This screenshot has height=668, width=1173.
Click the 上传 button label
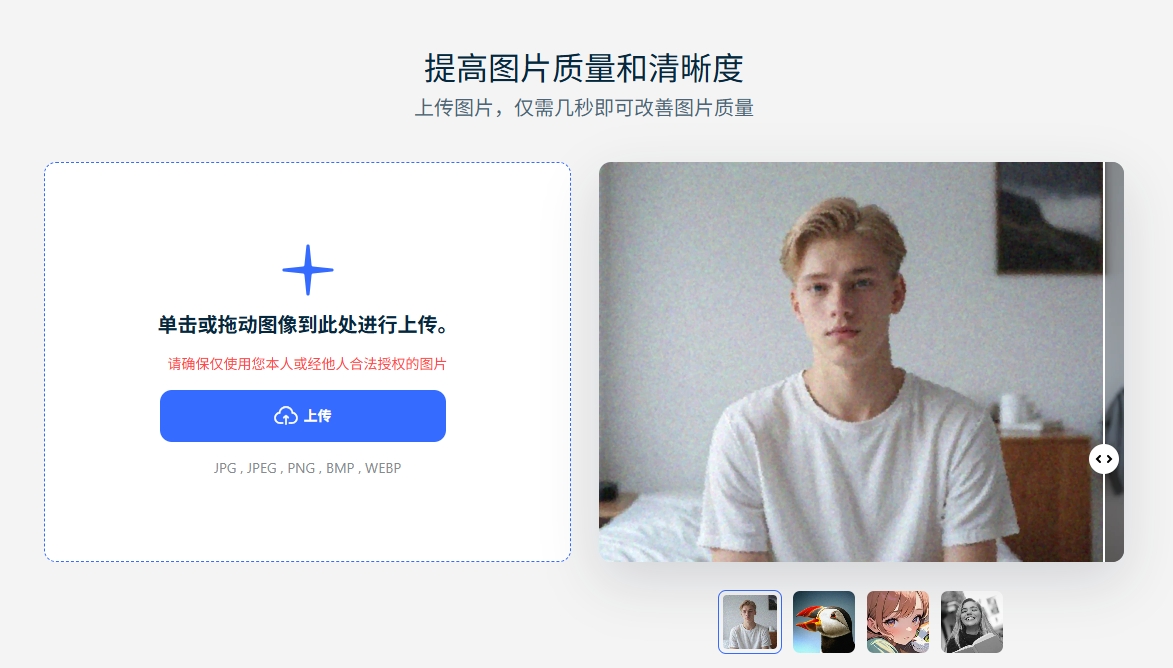pyautogui.click(x=317, y=416)
